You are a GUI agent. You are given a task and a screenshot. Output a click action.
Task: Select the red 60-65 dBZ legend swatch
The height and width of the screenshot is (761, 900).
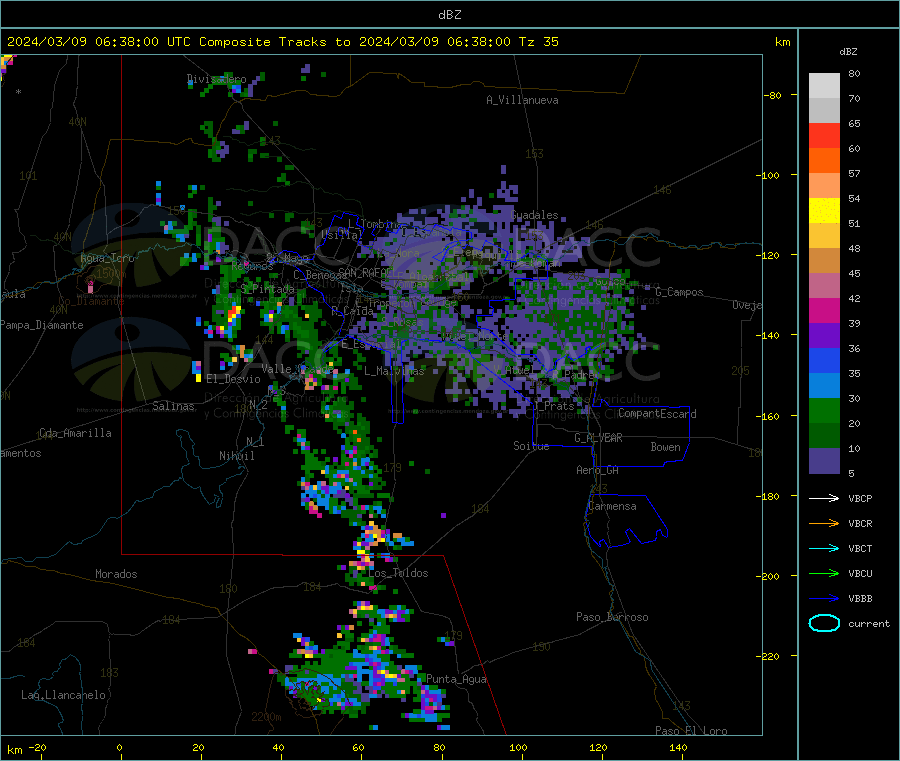pos(824,135)
